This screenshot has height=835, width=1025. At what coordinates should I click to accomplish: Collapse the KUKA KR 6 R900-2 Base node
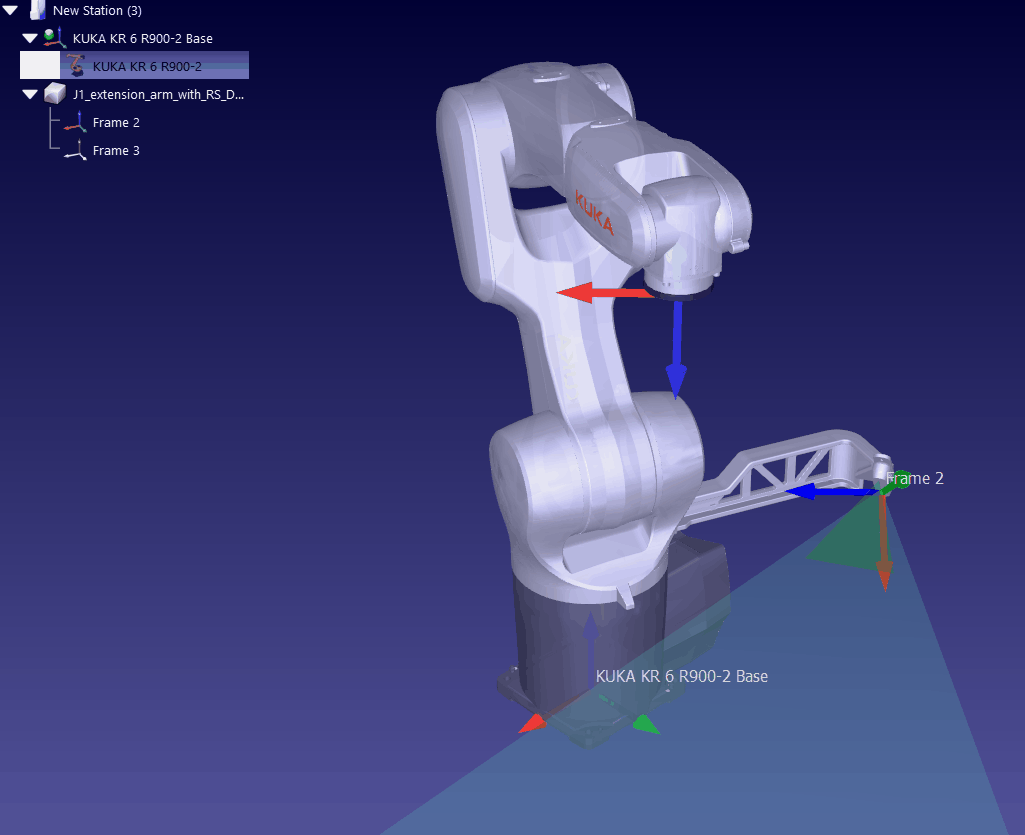(30, 38)
